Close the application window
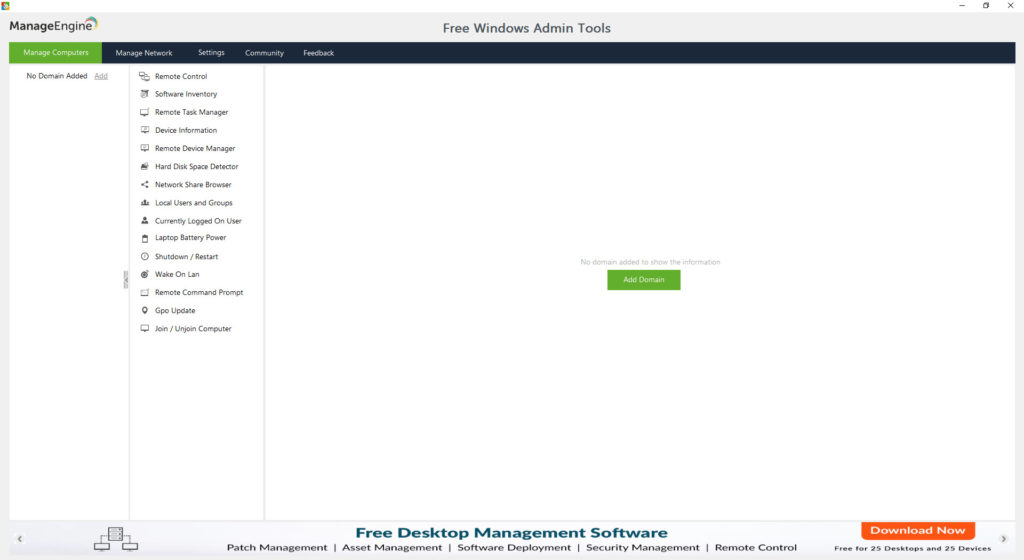The image size is (1024, 560). pyautogui.click(x=1010, y=5)
